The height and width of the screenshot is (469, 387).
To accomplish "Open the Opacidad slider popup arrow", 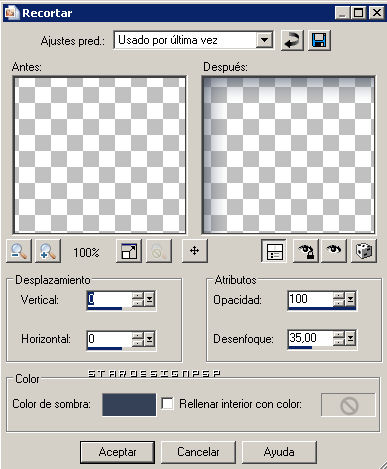I will pos(350,299).
